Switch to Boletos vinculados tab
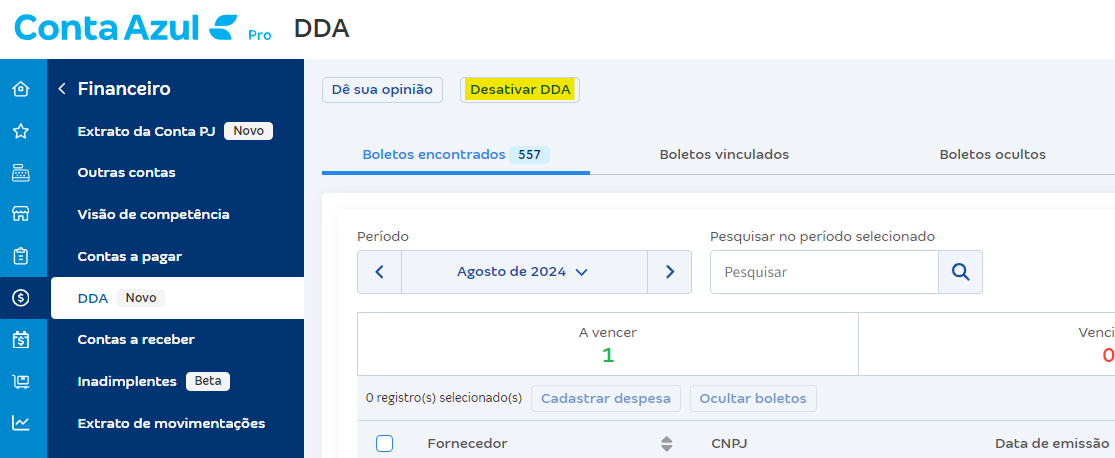The width and height of the screenshot is (1115, 458). click(724, 154)
